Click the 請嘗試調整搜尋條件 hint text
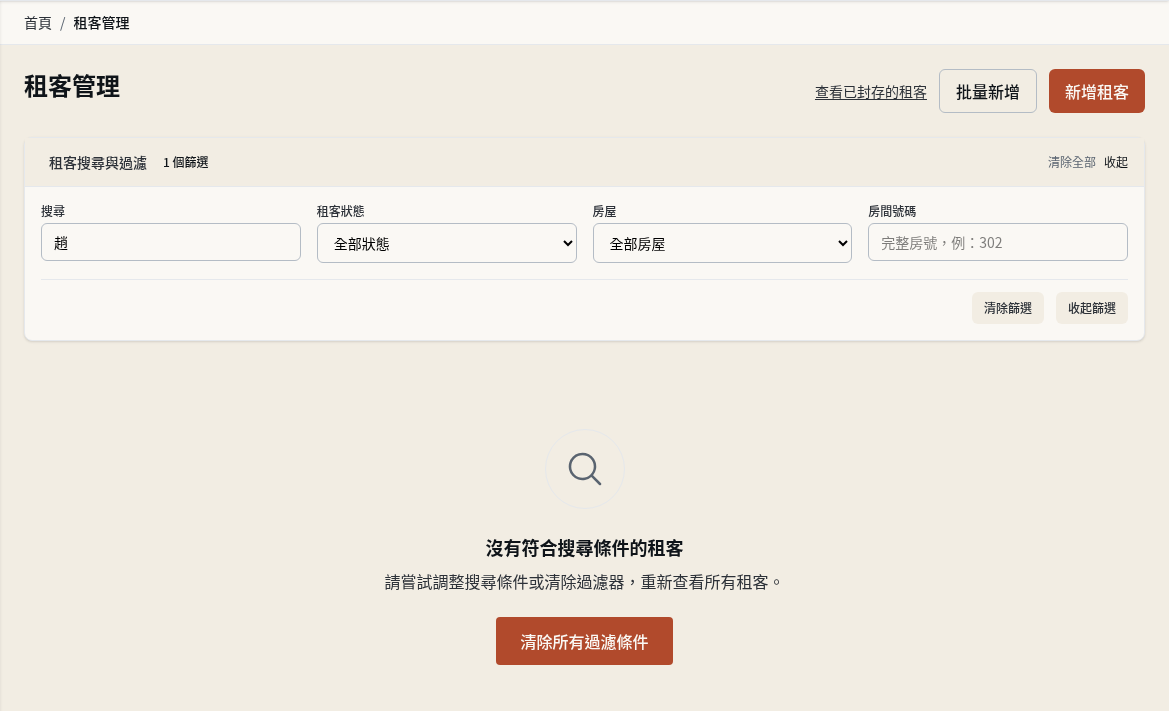 tap(583, 582)
